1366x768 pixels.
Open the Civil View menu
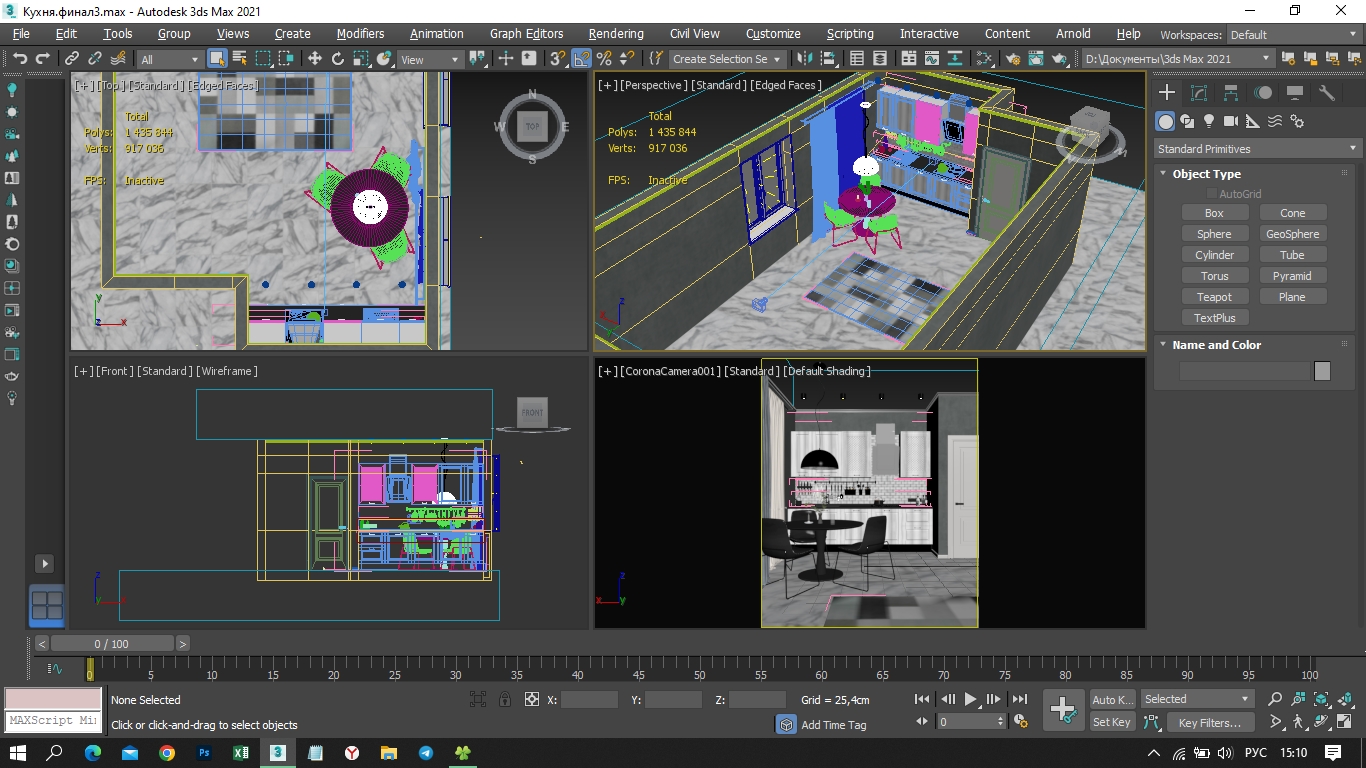pyautogui.click(x=695, y=34)
